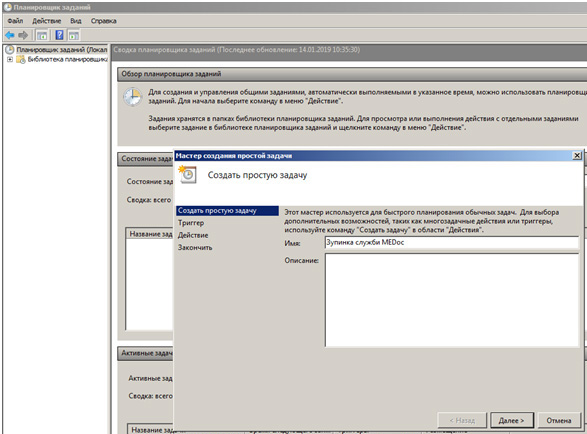Open the Действие menu
Image resolution: width=587 pixels, height=434 pixels.
coord(46,21)
